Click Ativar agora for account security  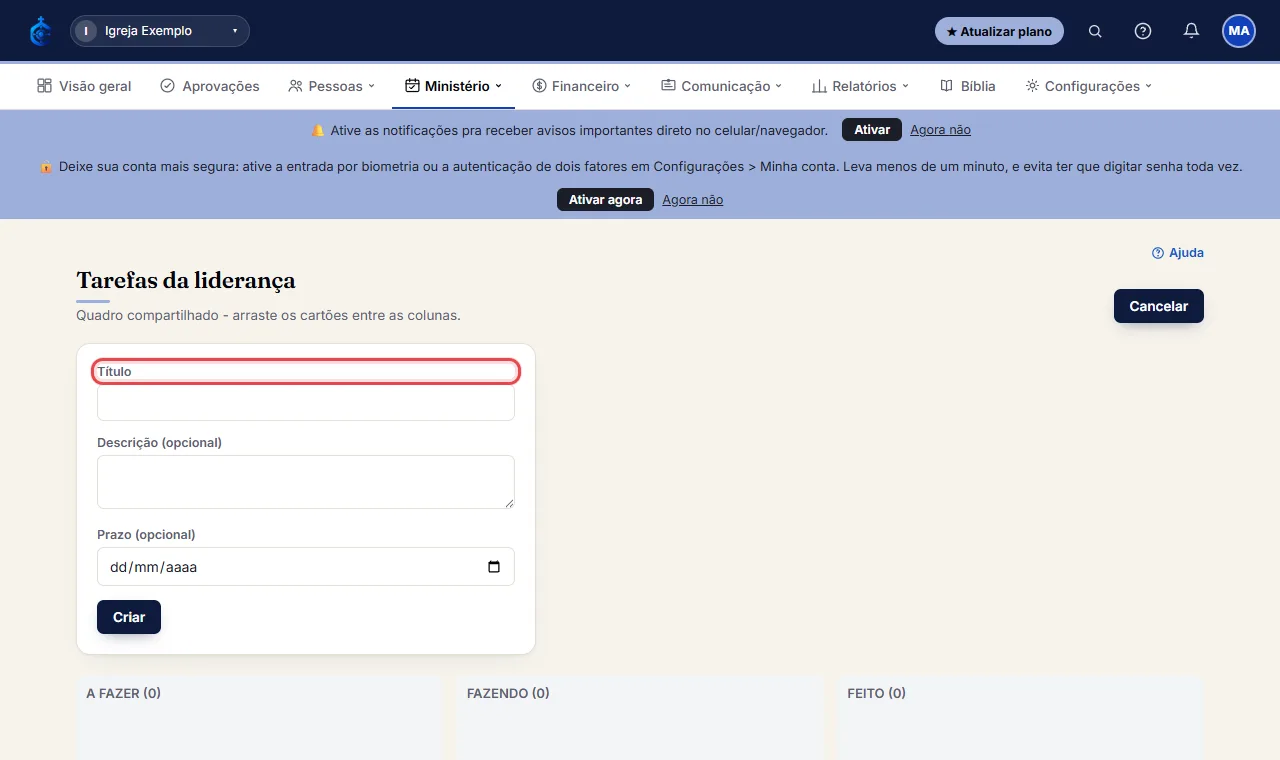605,200
